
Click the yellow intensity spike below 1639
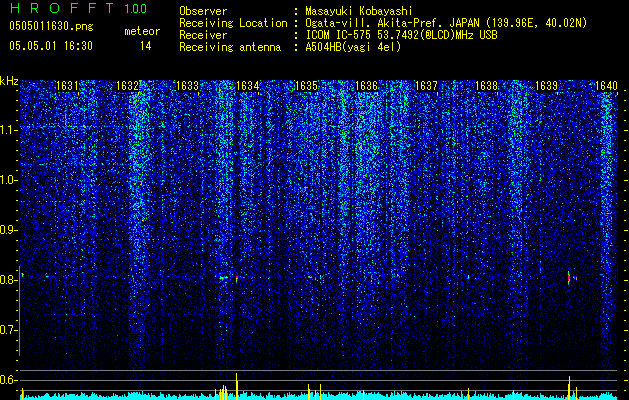coord(569,388)
